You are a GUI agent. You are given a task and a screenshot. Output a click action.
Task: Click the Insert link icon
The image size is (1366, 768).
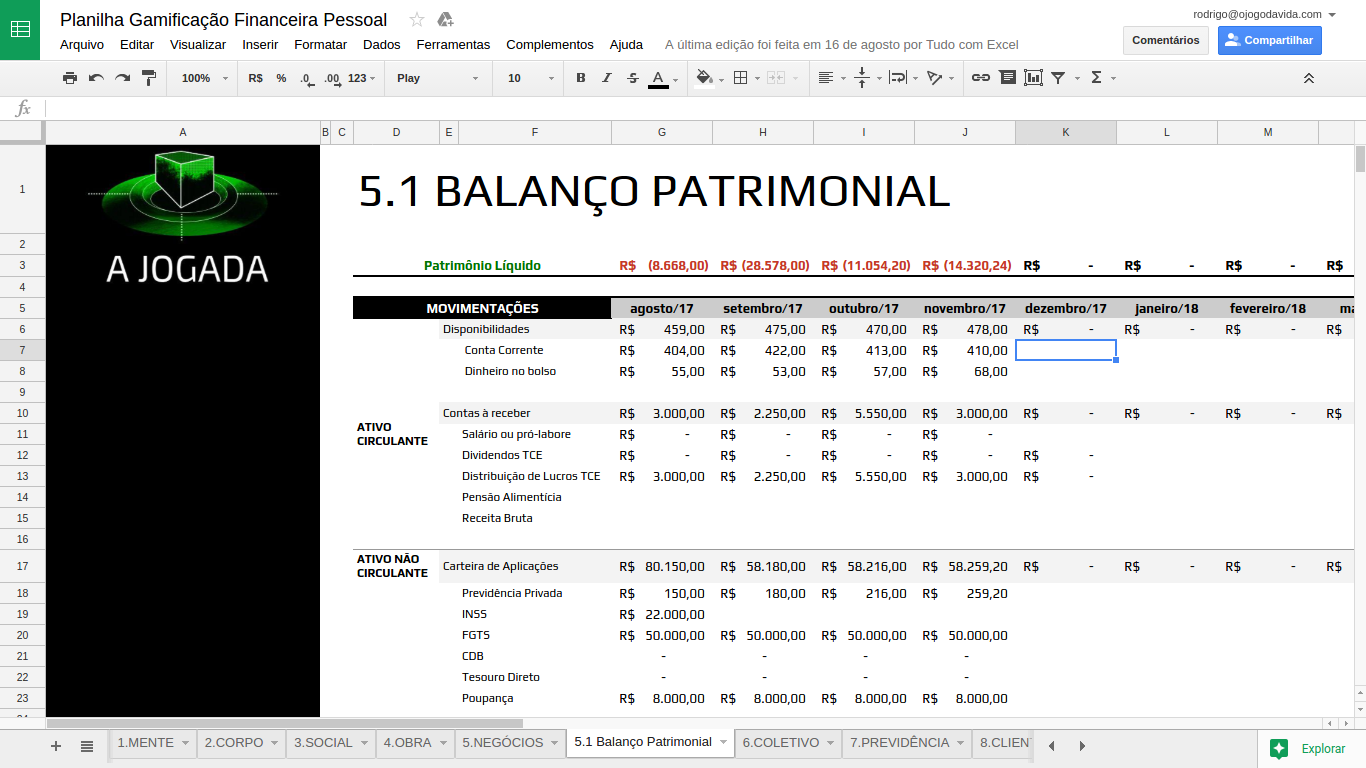coord(981,78)
